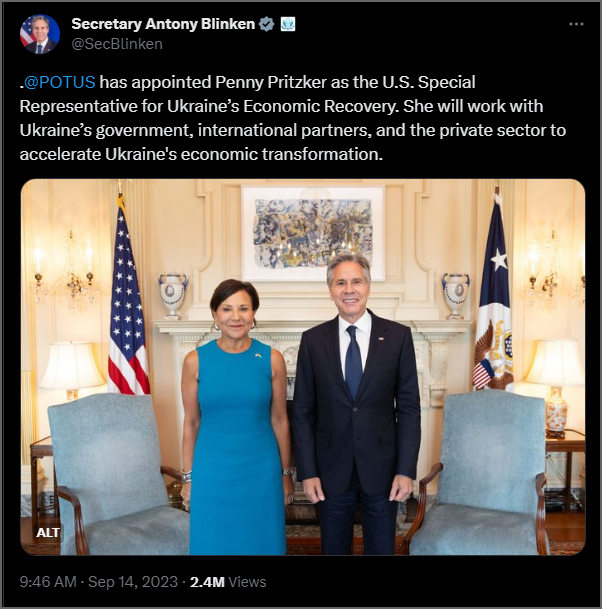Click the man in the dark suit
This screenshot has height=609, width=602.
[356, 404]
